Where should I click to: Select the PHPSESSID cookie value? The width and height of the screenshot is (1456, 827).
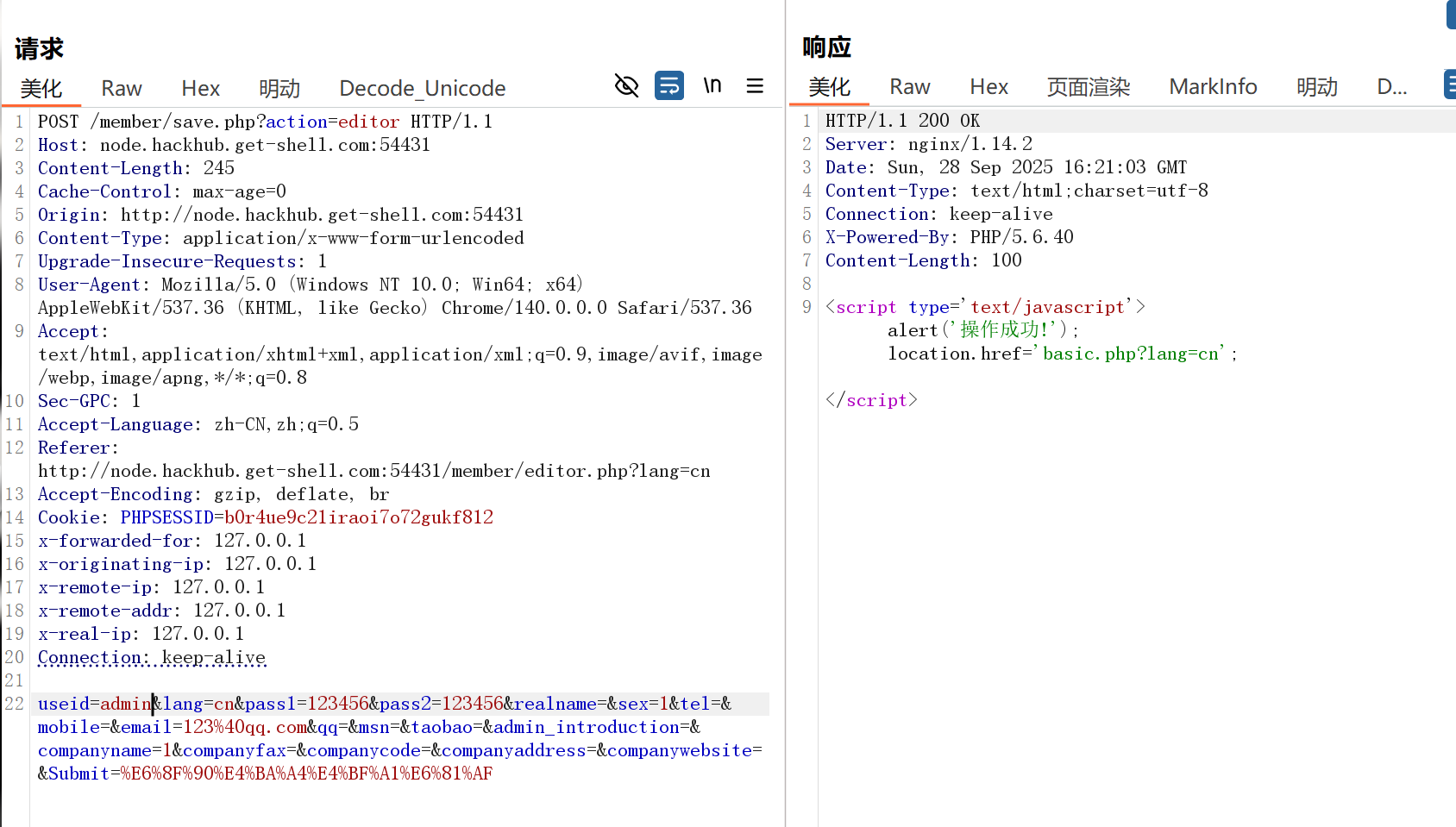(x=359, y=517)
